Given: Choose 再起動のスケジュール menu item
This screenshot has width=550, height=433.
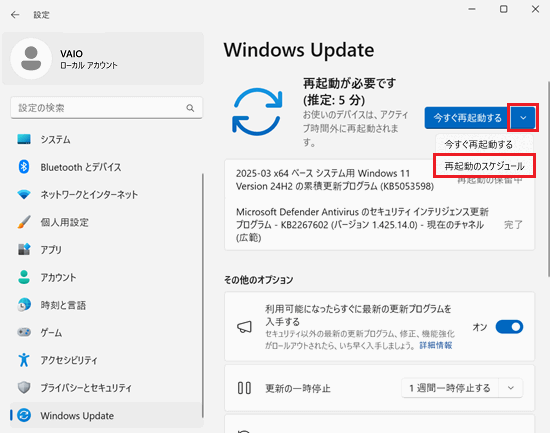Looking at the screenshot, I should [x=484, y=166].
